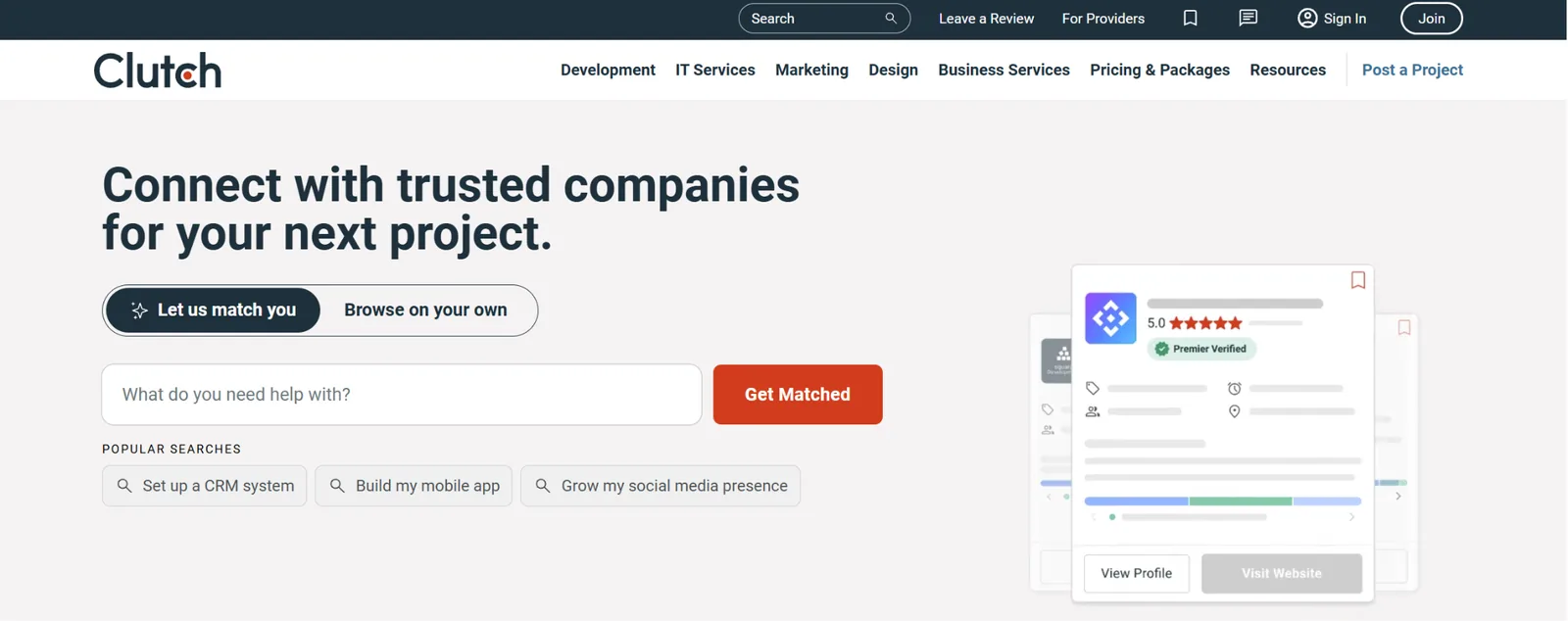Click the purple company logo on the card
1568x621 pixels.
coord(1110,317)
